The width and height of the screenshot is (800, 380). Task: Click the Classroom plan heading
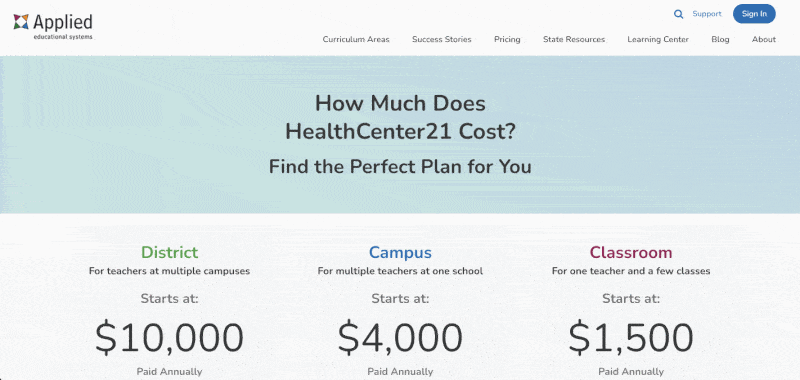pos(631,252)
